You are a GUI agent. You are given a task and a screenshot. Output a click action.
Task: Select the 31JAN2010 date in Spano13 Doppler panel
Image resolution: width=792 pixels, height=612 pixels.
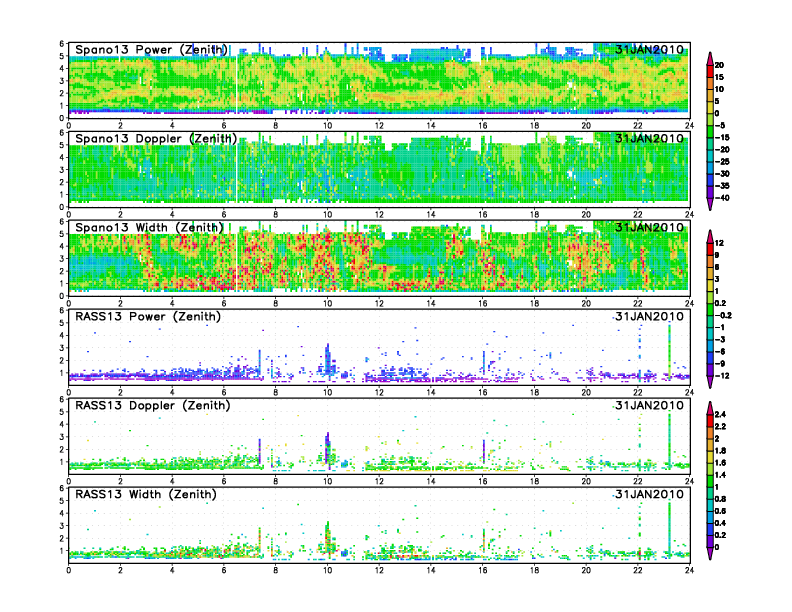pyautogui.click(x=650, y=138)
